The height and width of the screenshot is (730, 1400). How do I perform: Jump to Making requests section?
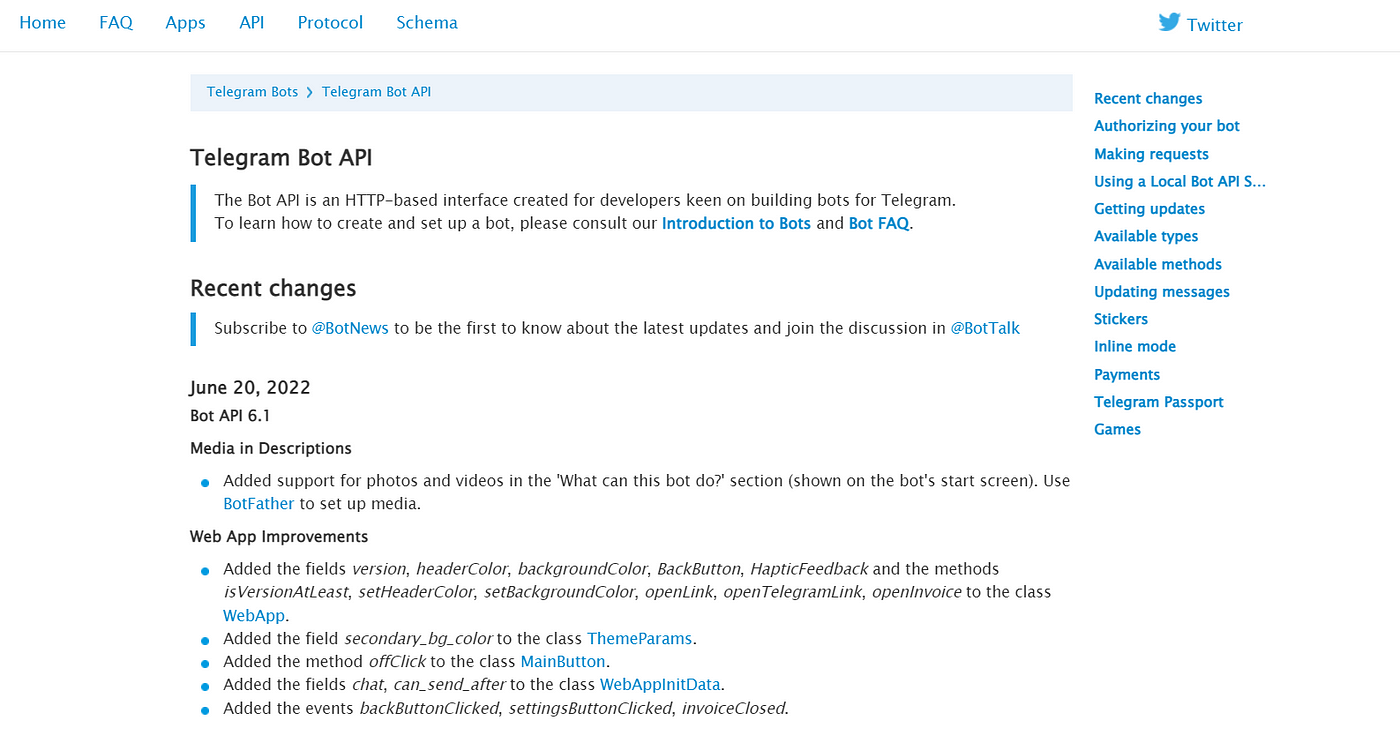[x=1151, y=154]
